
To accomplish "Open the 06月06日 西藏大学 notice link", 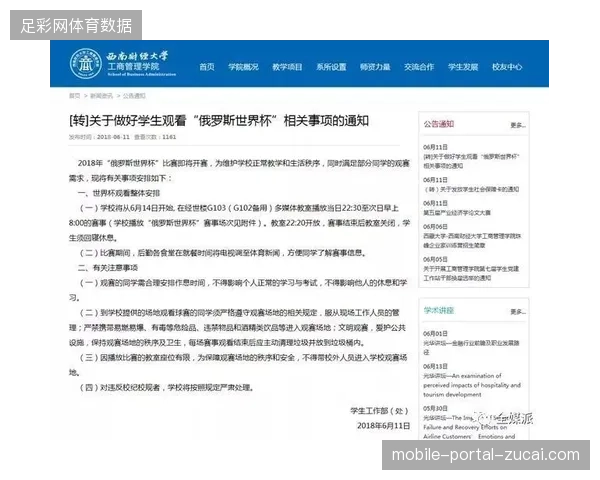I will (x=472, y=241).
